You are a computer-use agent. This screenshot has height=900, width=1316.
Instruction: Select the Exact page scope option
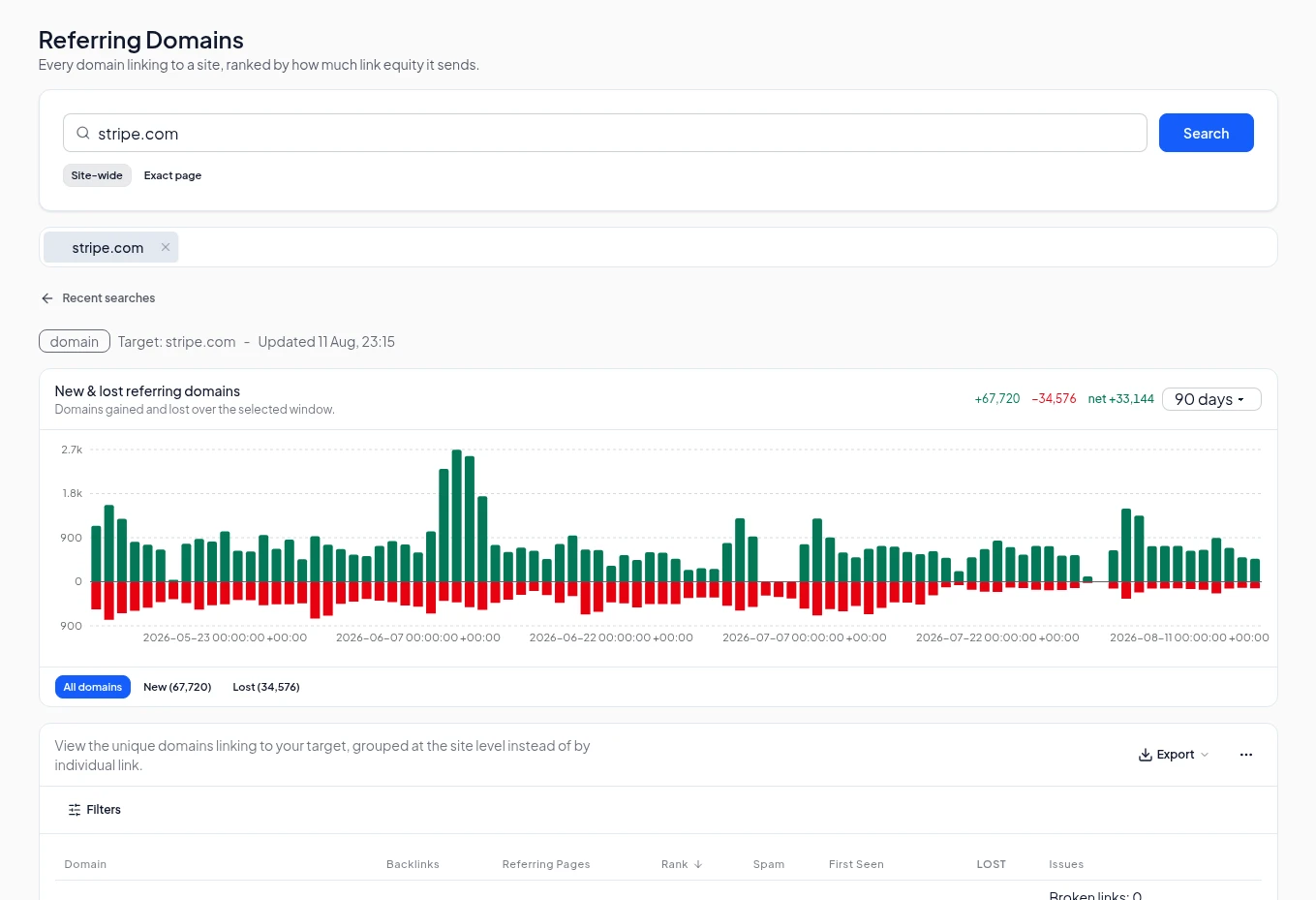(x=172, y=175)
